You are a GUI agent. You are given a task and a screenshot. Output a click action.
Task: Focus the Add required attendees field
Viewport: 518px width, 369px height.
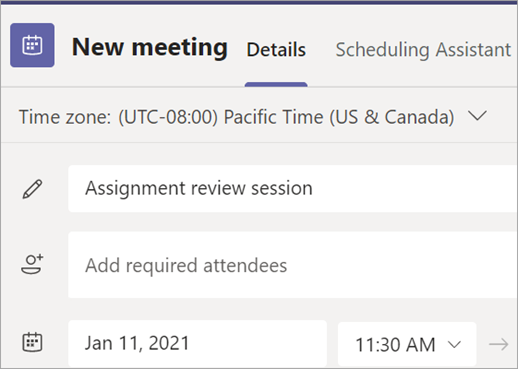point(293,265)
